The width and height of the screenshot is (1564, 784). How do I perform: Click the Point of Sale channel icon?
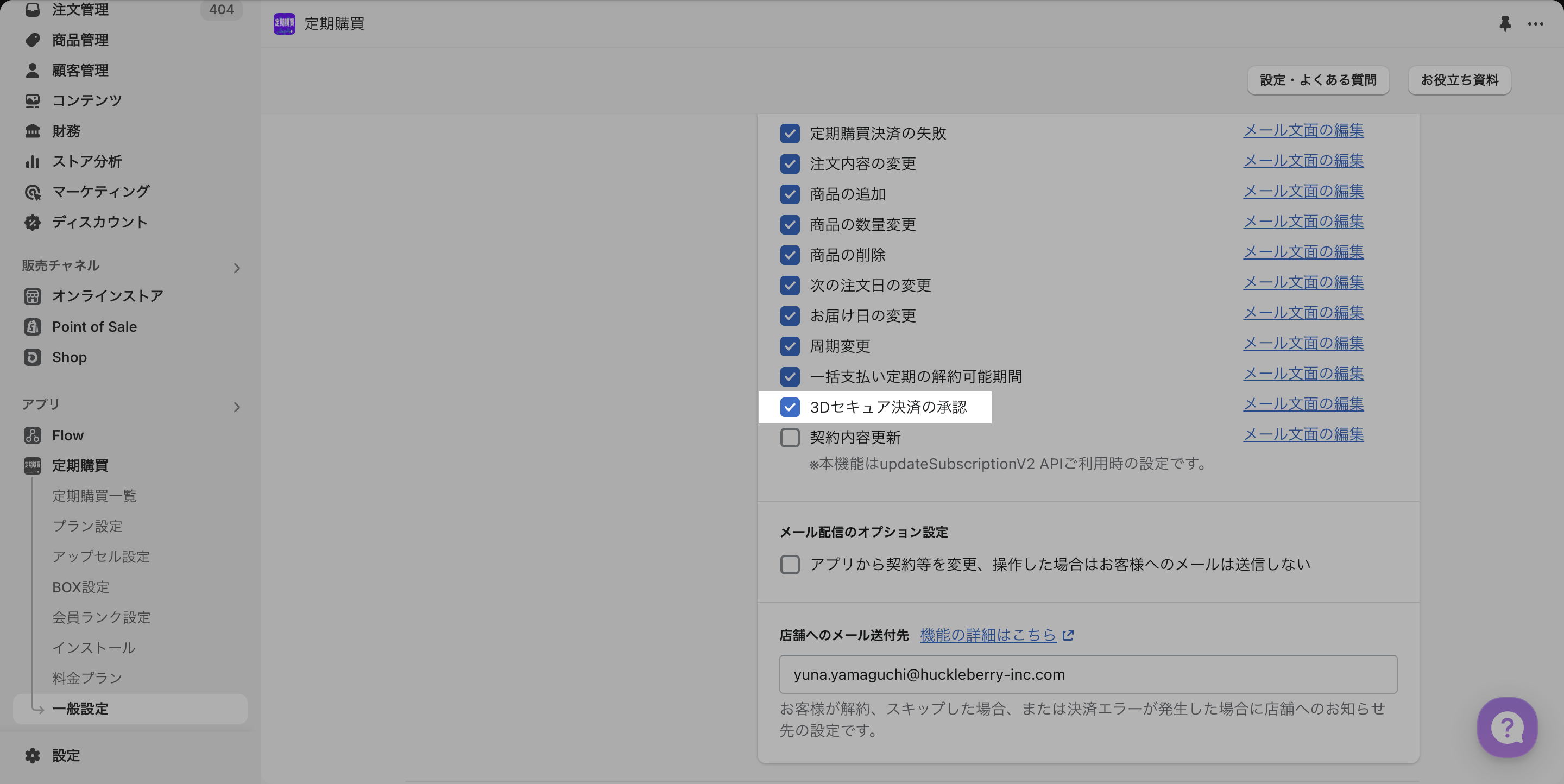pyautogui.click(x=32, y=326)
